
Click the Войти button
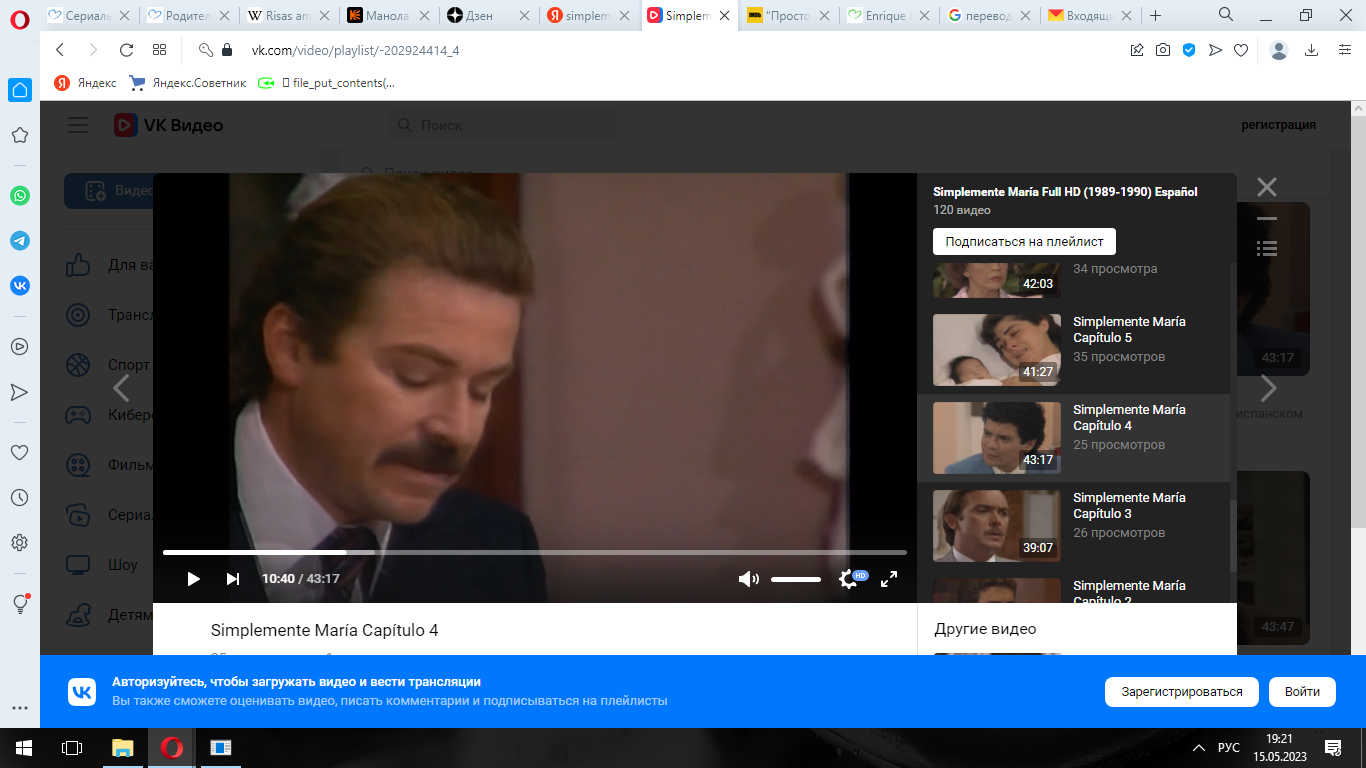click(1303, 692)
